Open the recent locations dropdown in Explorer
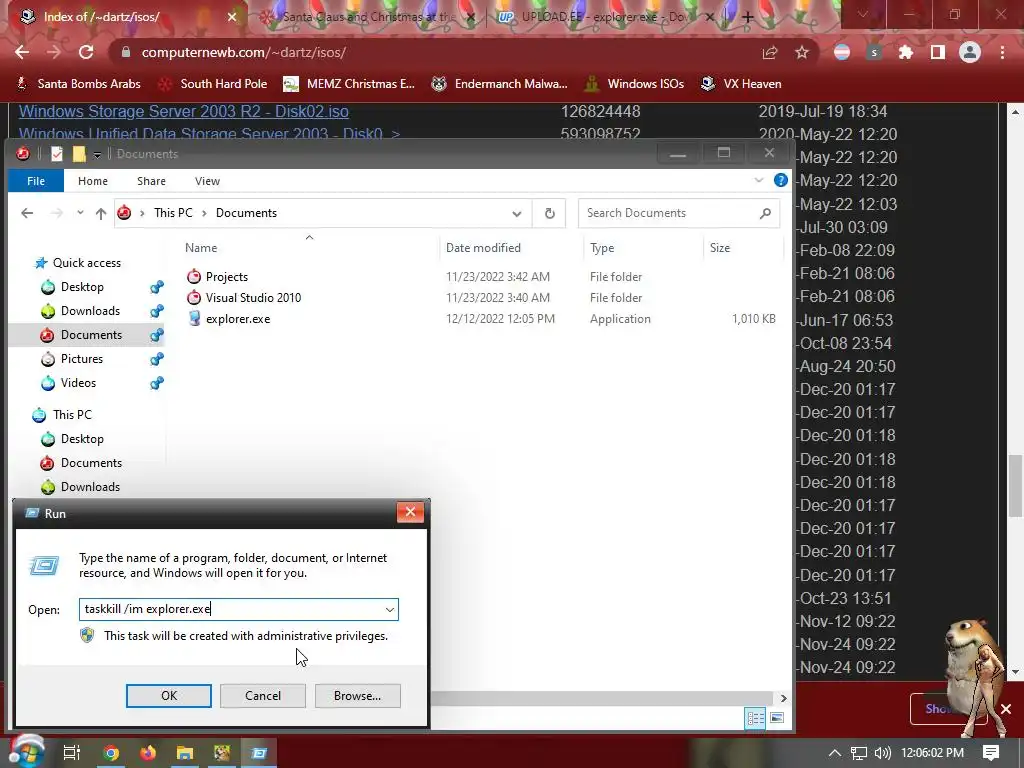This screenshot has width=1024, height=768. click(80, 213)
